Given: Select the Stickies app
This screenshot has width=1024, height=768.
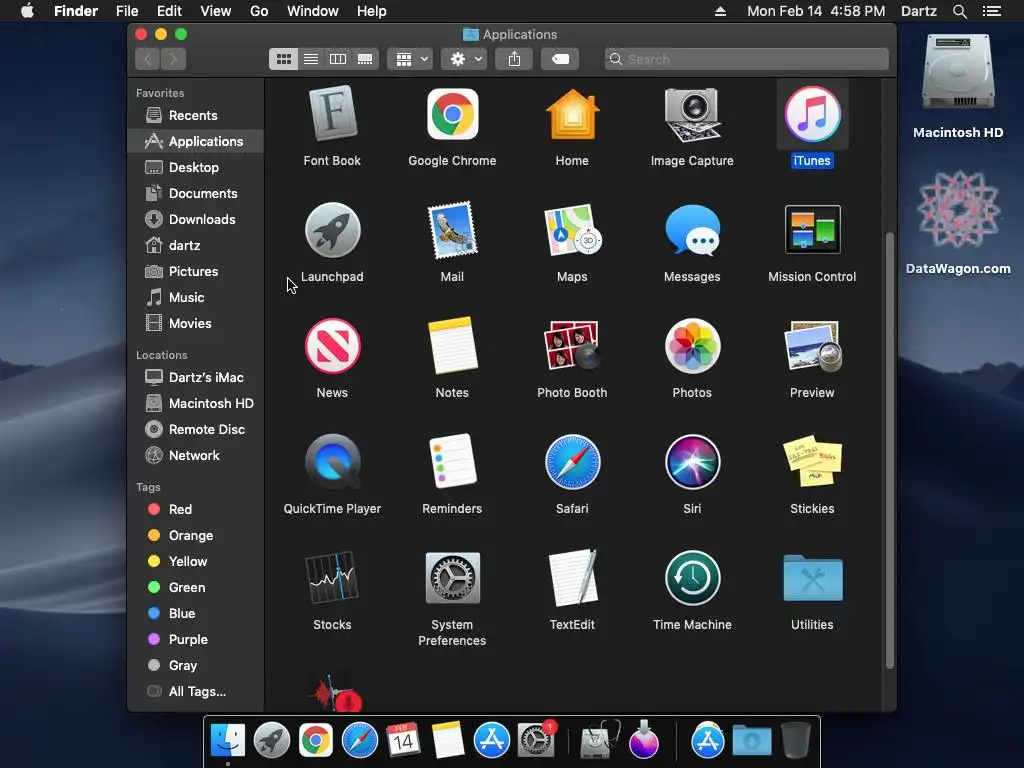Looking at the screenshot, I should pos(812,462).
